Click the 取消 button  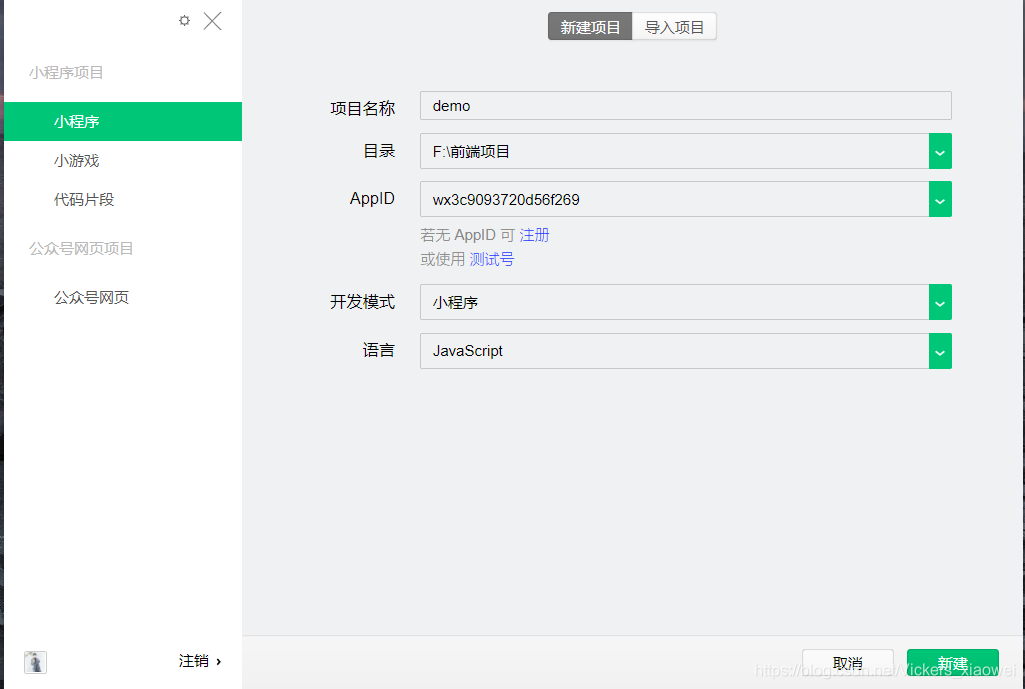tap(848, 664)
